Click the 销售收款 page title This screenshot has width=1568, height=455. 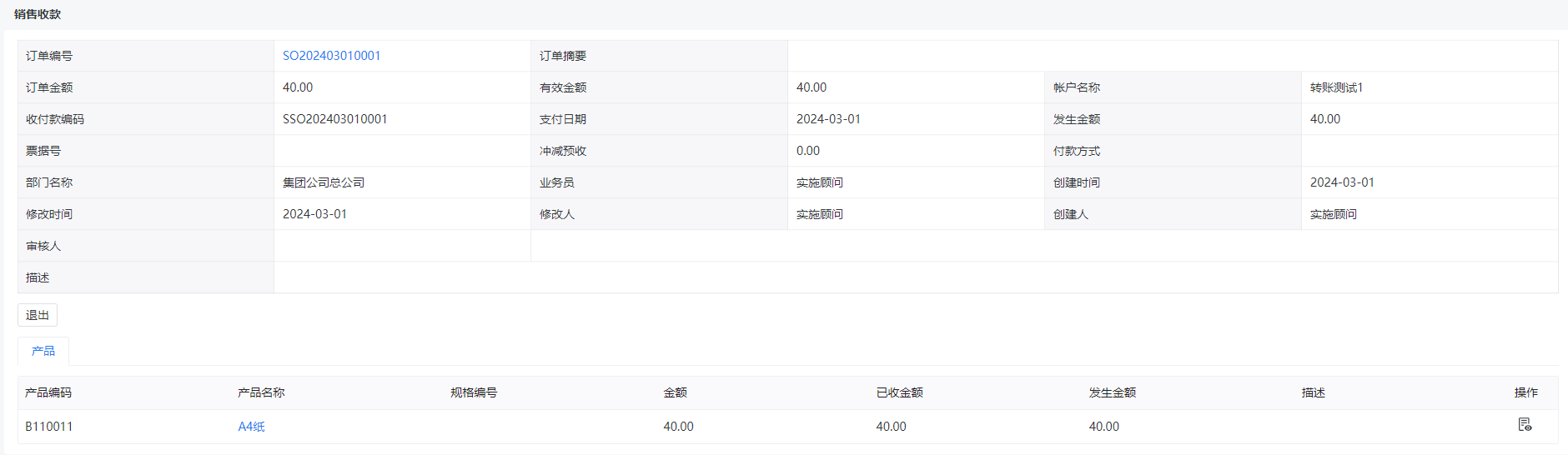pyautogui.click(x=38, y=14)
